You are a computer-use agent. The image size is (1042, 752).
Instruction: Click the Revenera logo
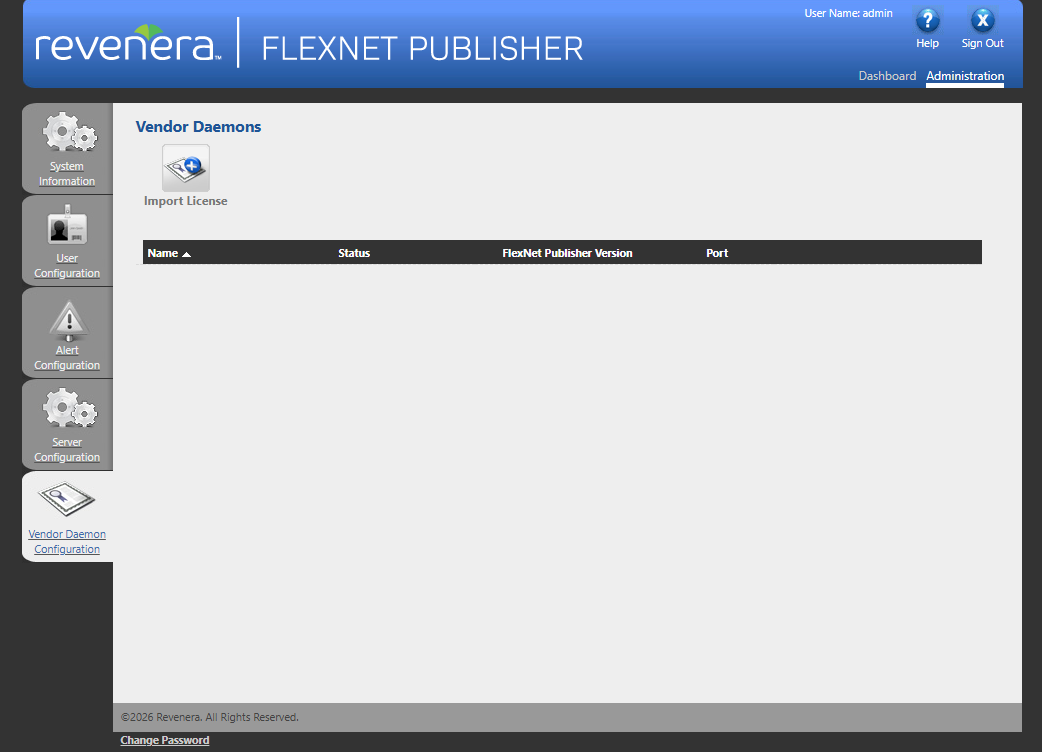(128, 43)
